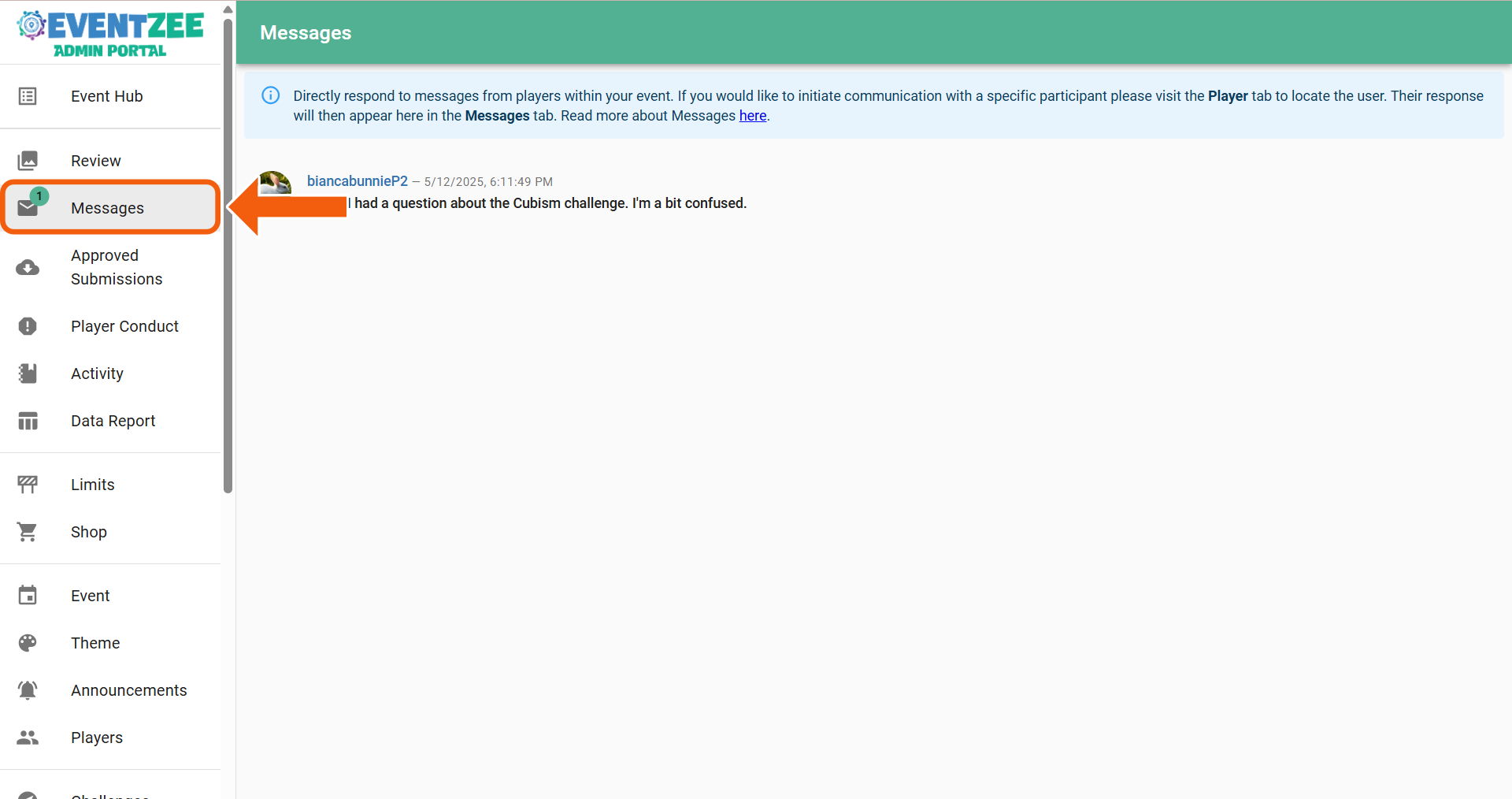This screenshot has width=1512, height=799.
Task: Navigate to Activity
Action: [110, 373]
